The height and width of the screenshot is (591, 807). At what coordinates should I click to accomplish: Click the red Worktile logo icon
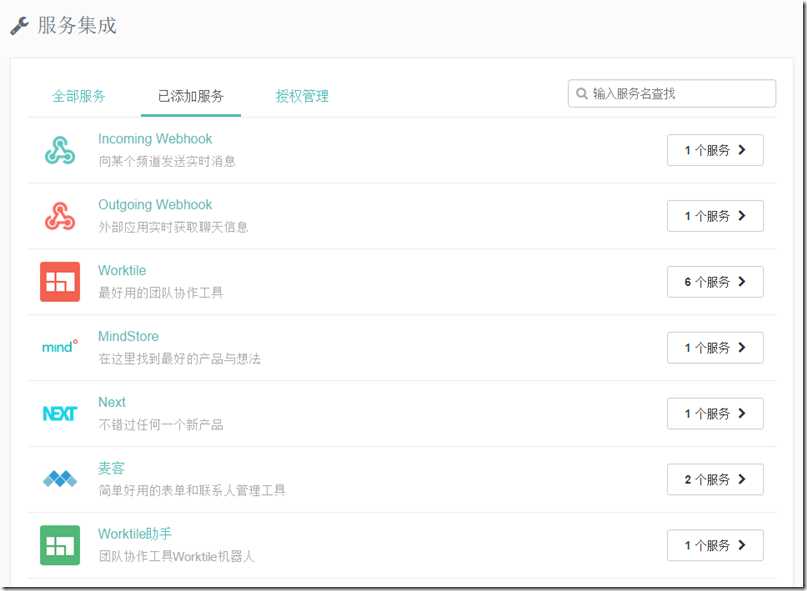pos(60,282)
